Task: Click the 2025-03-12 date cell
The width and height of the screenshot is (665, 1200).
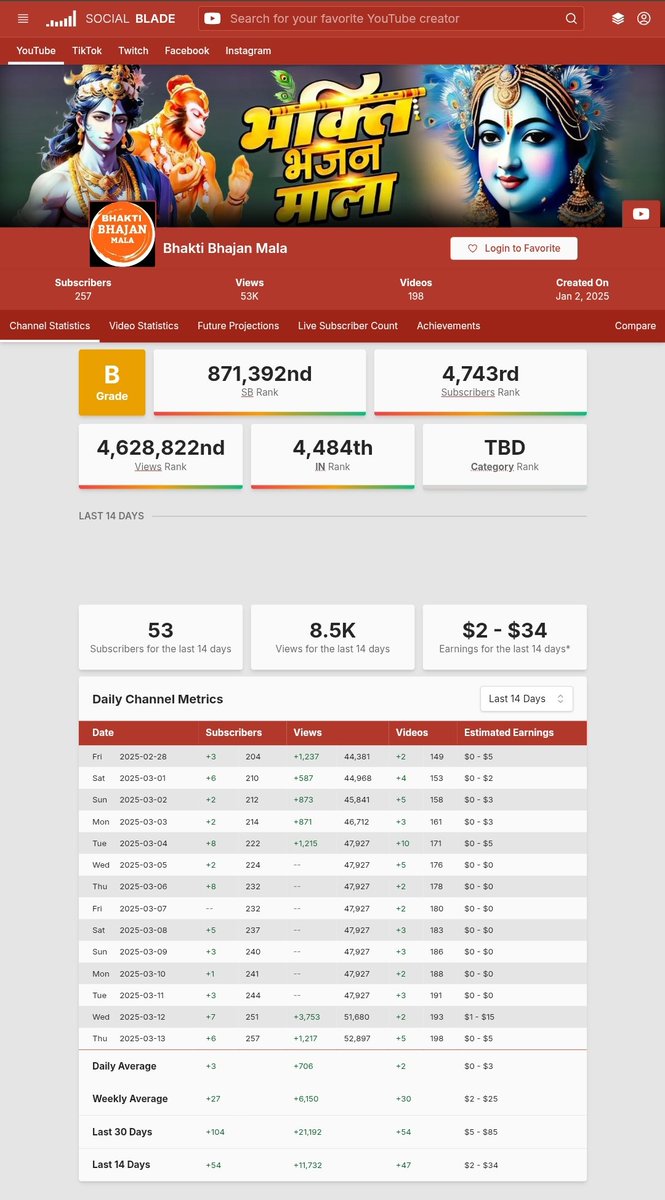Action: [x=143, y=1017]
